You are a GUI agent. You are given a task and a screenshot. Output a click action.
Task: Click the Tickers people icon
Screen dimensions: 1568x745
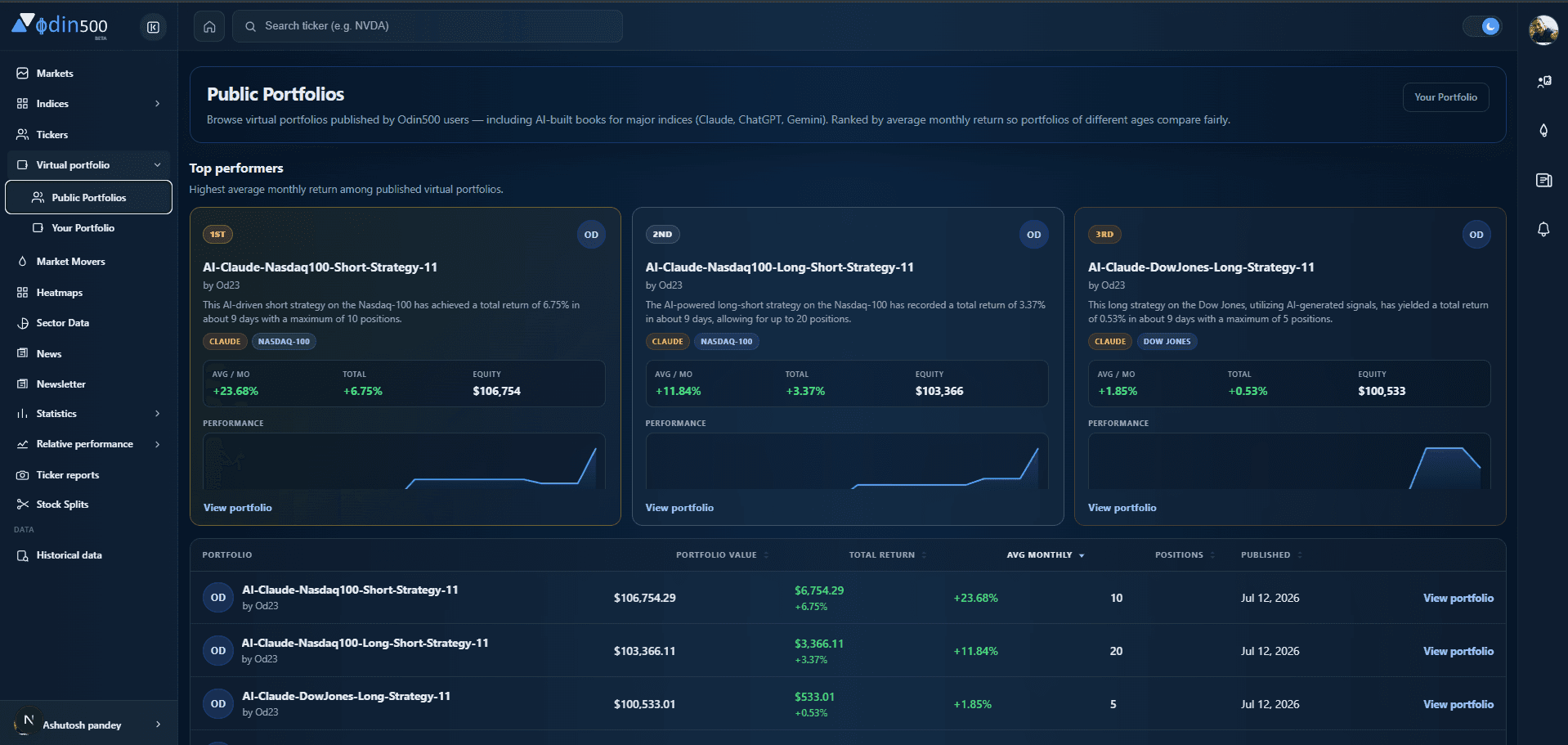point(22,134)
